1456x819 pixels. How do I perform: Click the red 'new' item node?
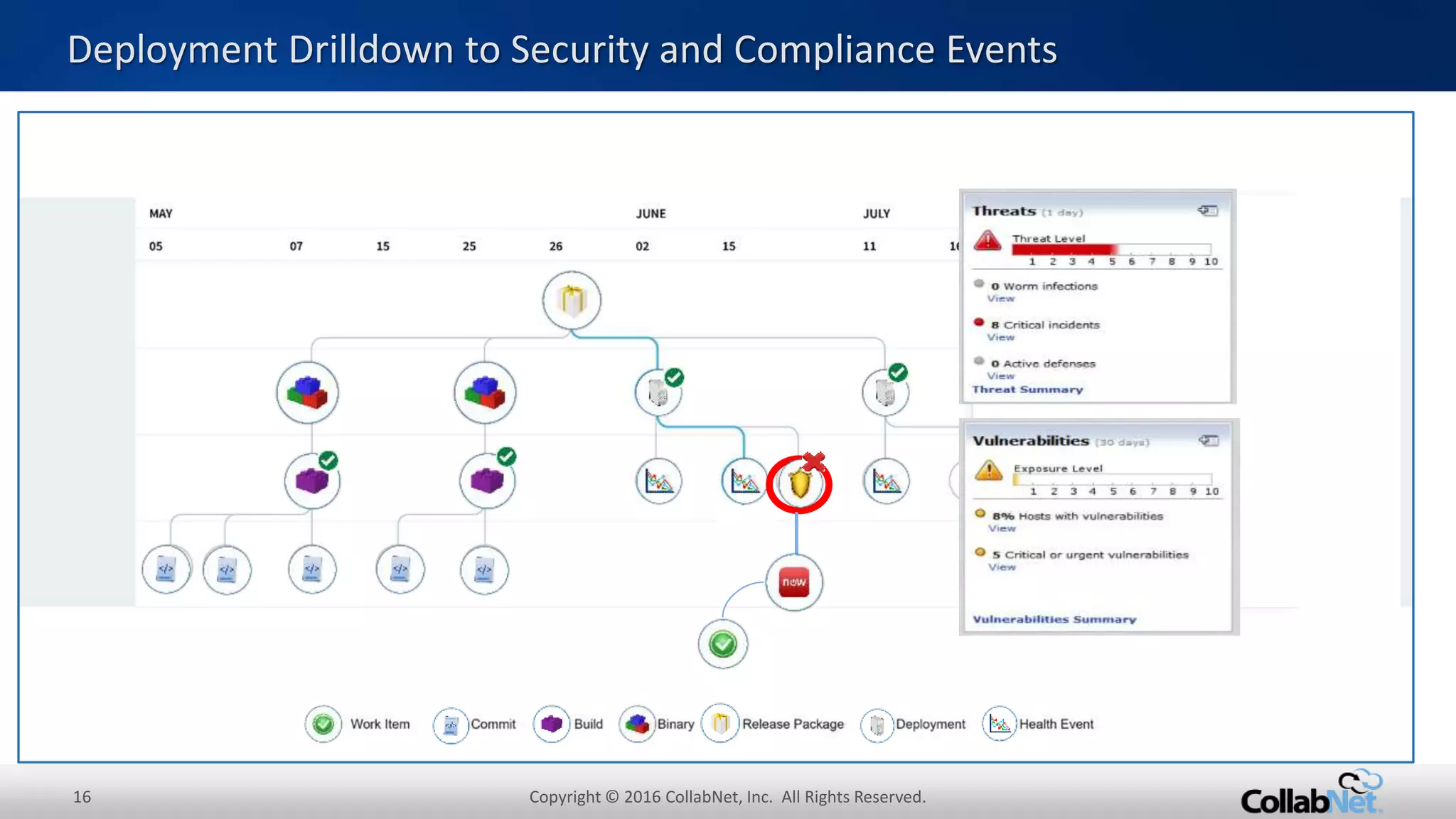coord(794,582)
